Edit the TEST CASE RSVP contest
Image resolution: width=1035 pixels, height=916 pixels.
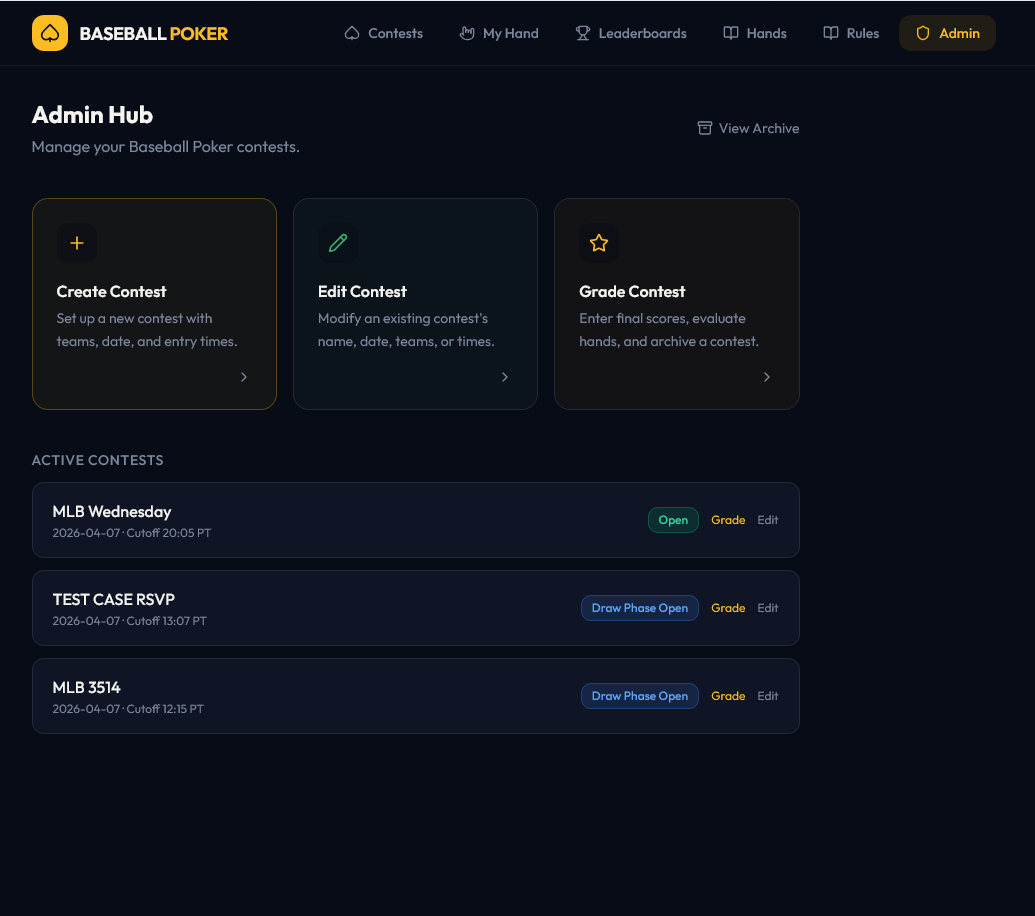coord(768,608)
